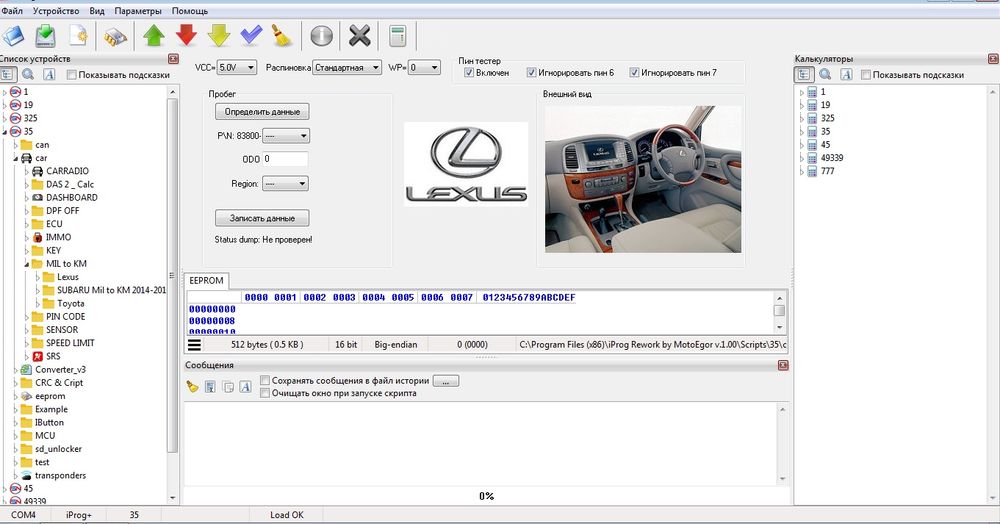The width and height of the screenshot is (1000, 524).
Task: Select the SRS tree item
Action: point(53,356)
